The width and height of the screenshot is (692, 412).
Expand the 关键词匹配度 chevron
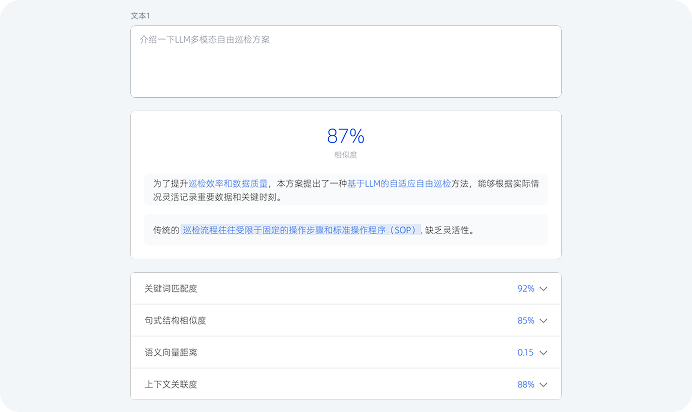(x=543, y=288)
